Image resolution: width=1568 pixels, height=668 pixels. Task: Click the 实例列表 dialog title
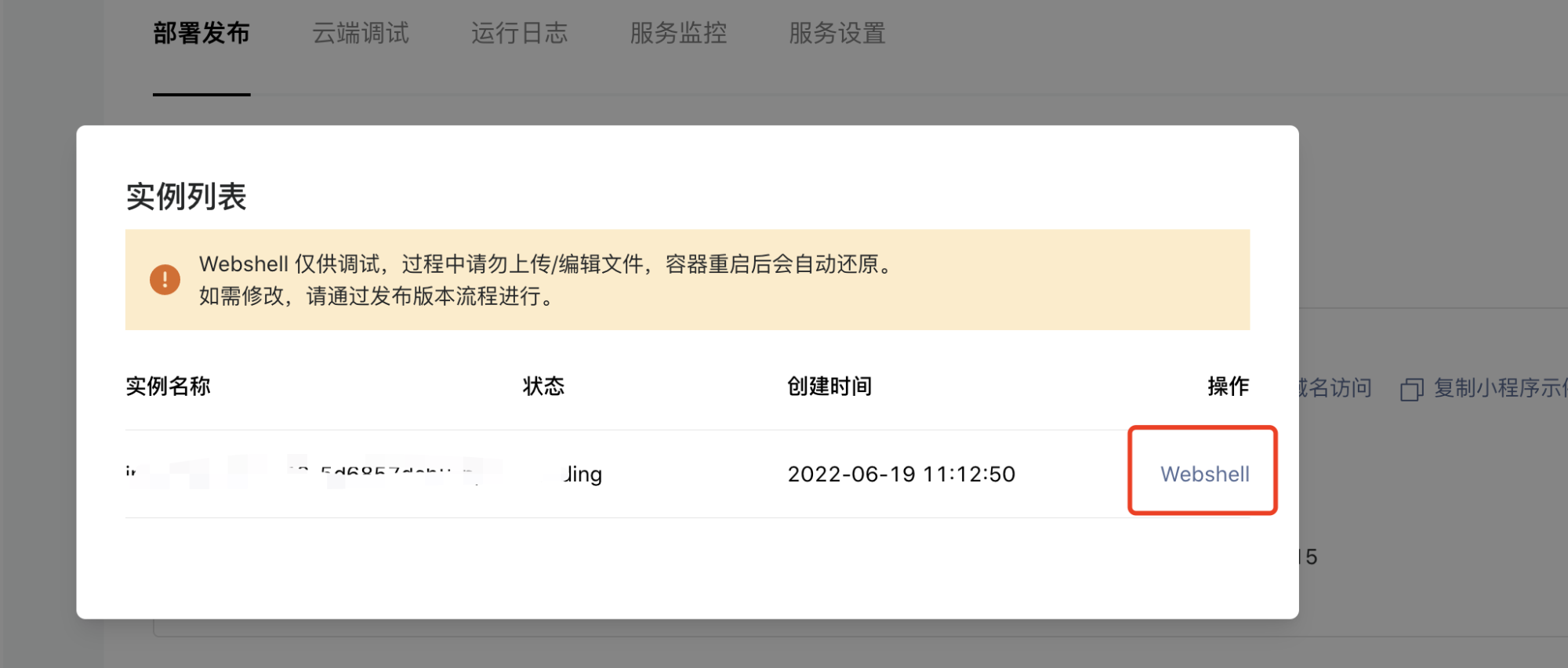[187, 197]
